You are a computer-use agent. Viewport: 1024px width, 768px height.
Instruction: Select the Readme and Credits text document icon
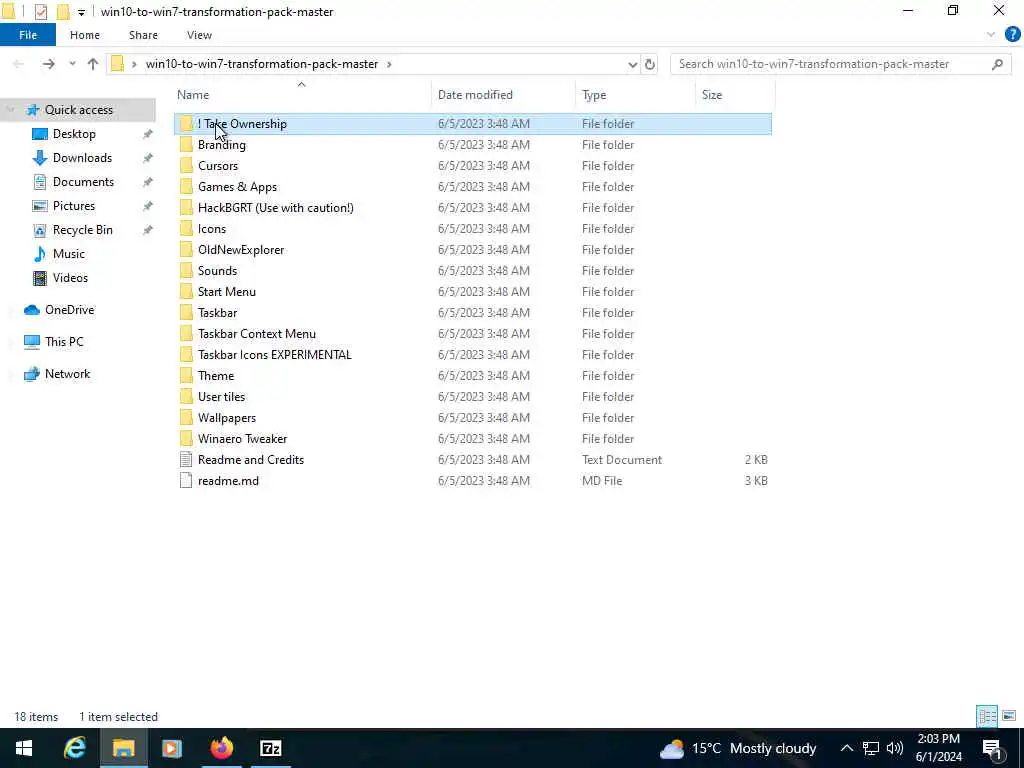pyautogui.click(x=186, y=459)
